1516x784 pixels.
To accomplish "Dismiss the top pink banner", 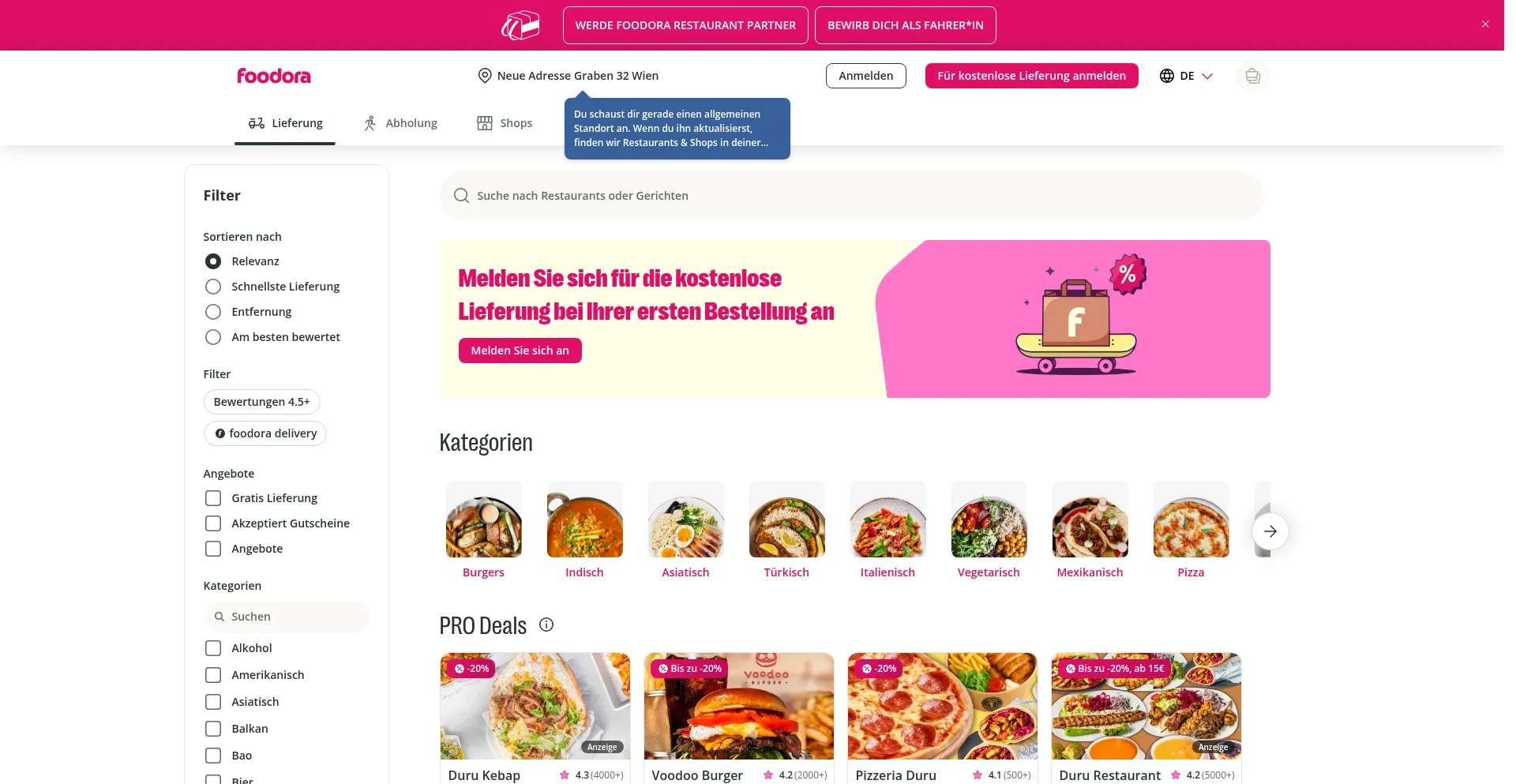I will [x=1485, y=24].
